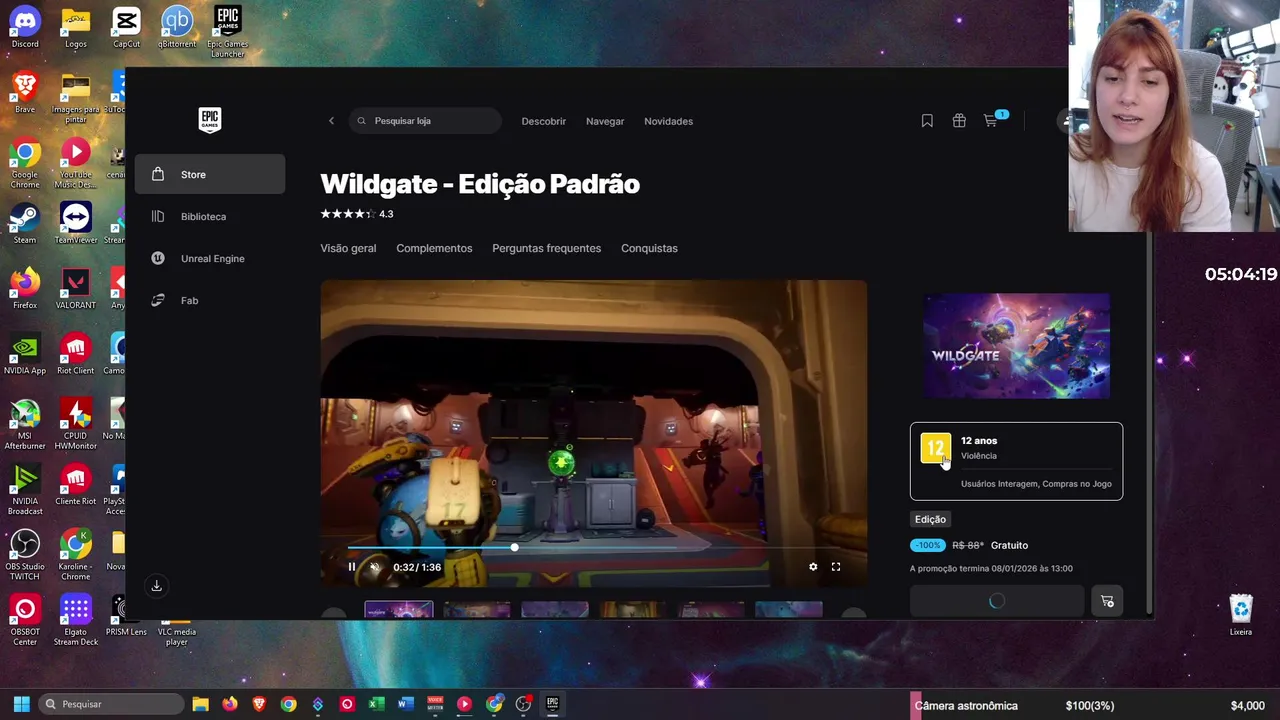Open the gift redeem icon

point(959,121)
